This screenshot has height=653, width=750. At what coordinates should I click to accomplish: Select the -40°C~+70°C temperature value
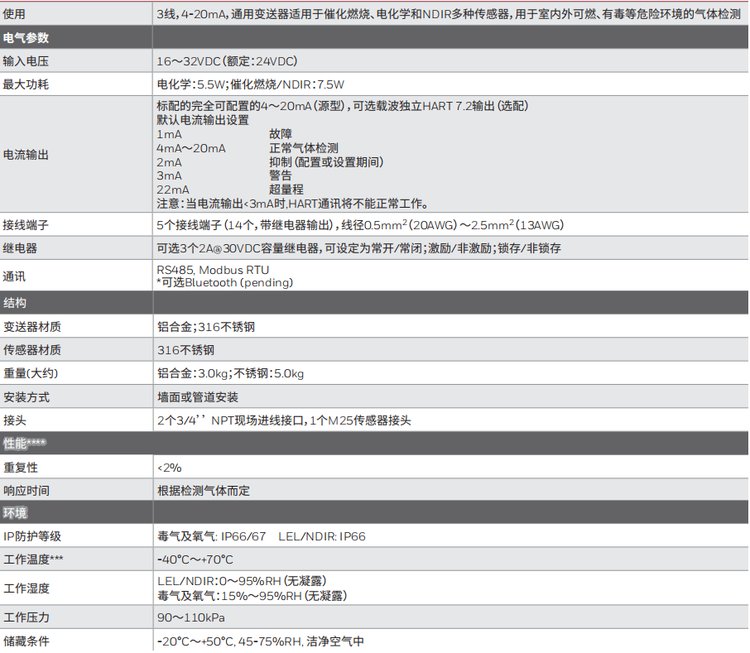(x=198, y=560)
